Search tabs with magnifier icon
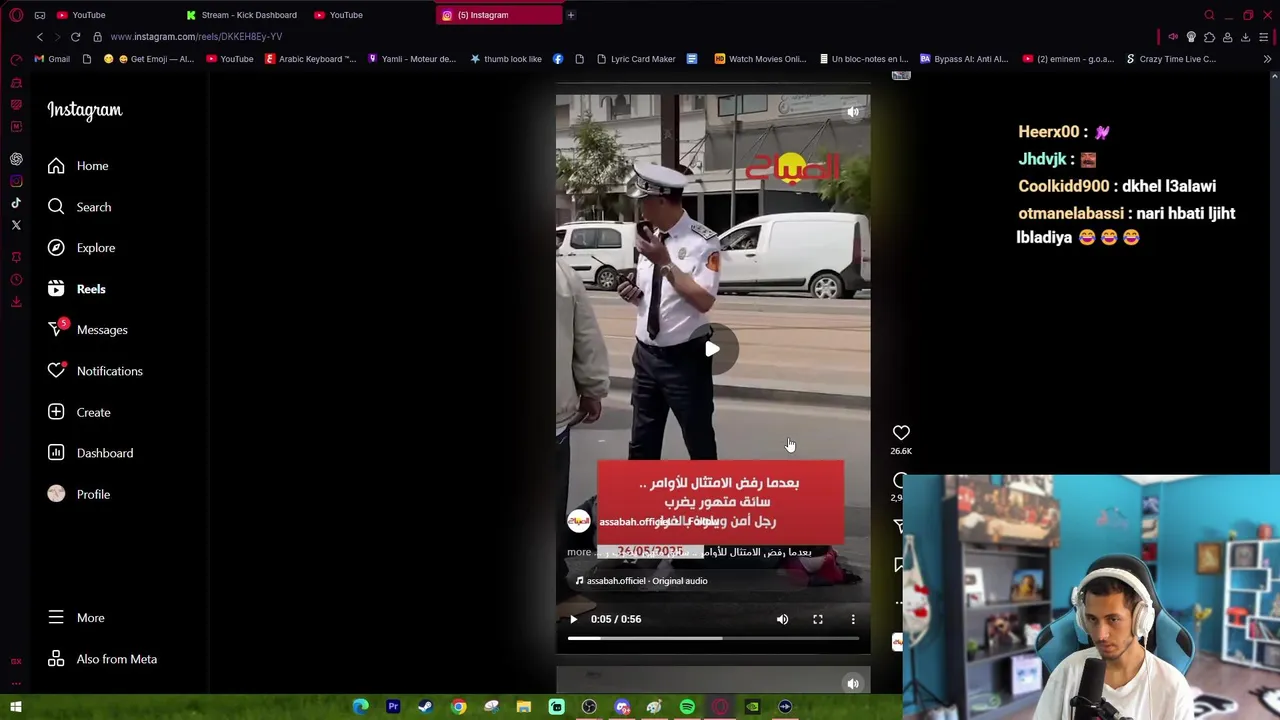The width and height of the screenshot is (1280, 720). click(1209, 15)
